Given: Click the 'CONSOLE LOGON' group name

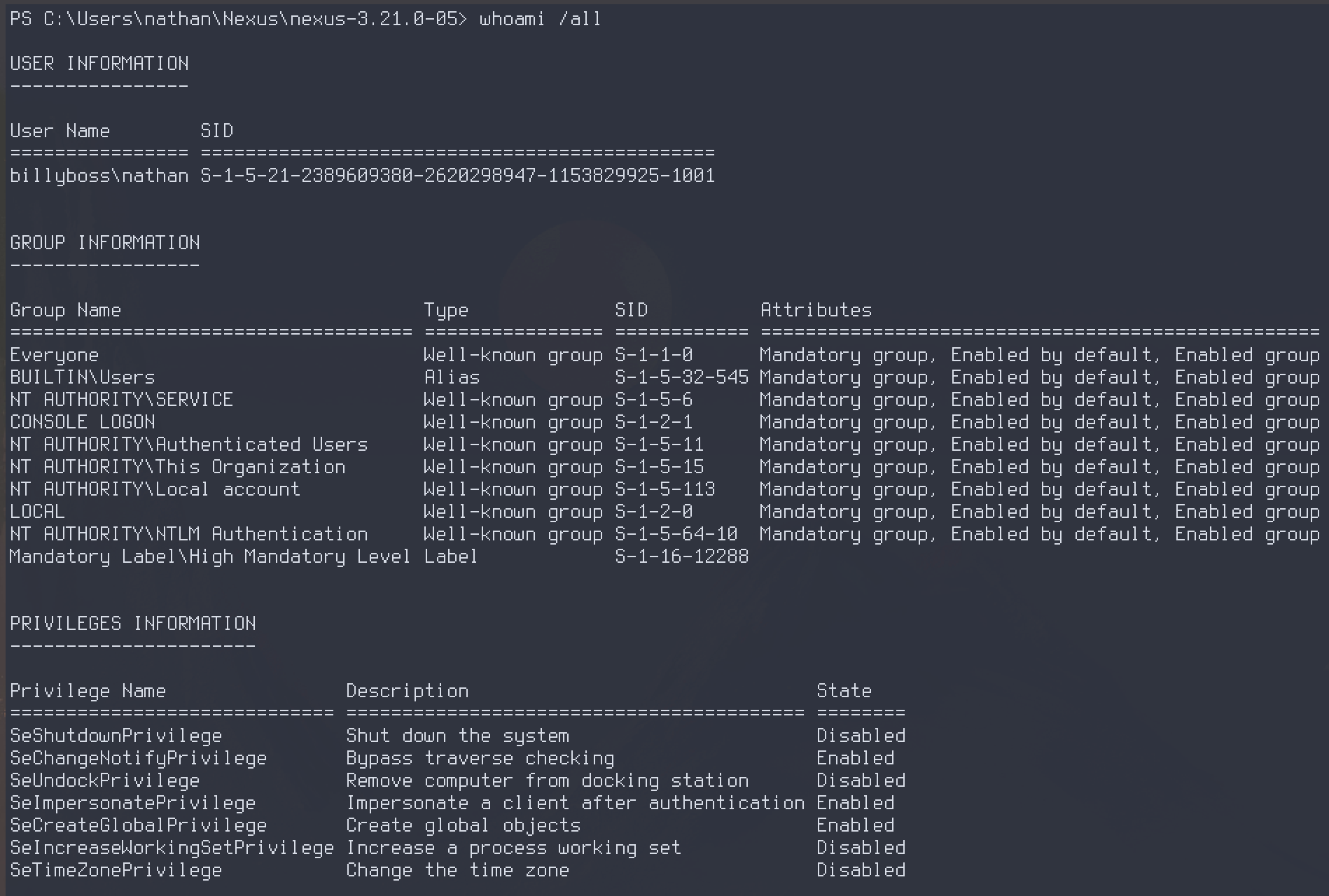Looking at the screenshot, I should pos(83,422).
